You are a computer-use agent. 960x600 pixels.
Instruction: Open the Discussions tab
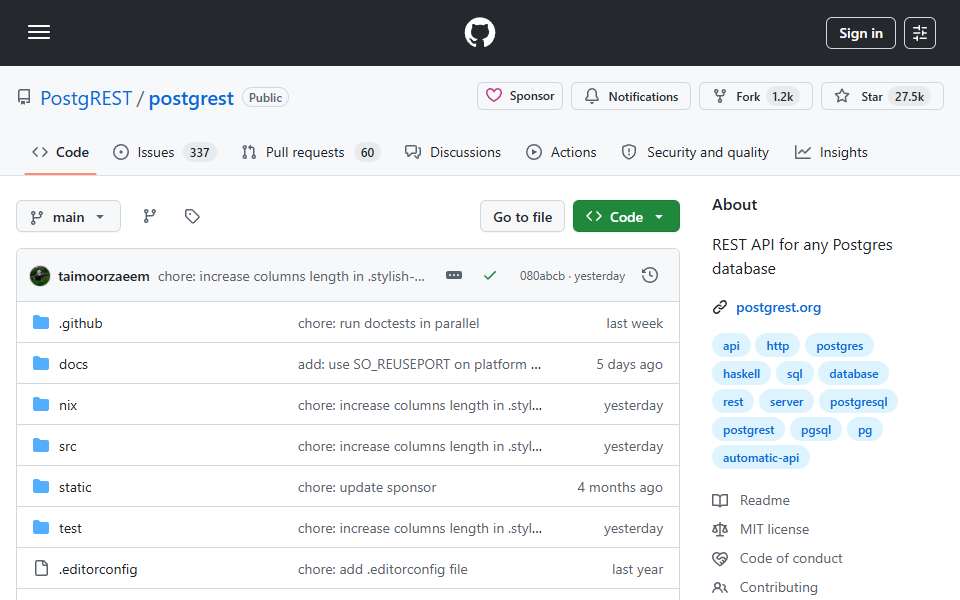point(453,152)
